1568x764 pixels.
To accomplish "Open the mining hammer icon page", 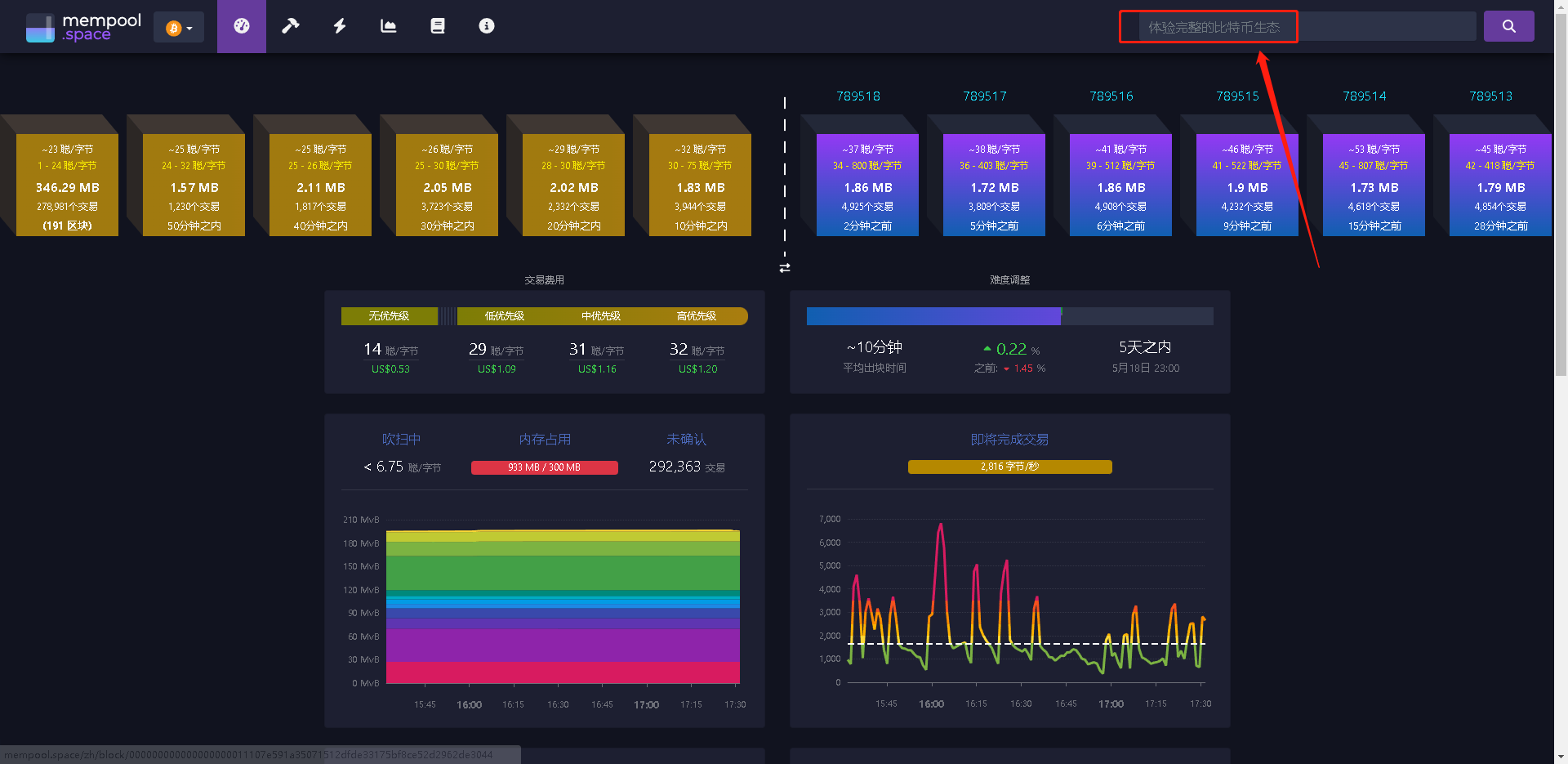I will click(291, 26).
